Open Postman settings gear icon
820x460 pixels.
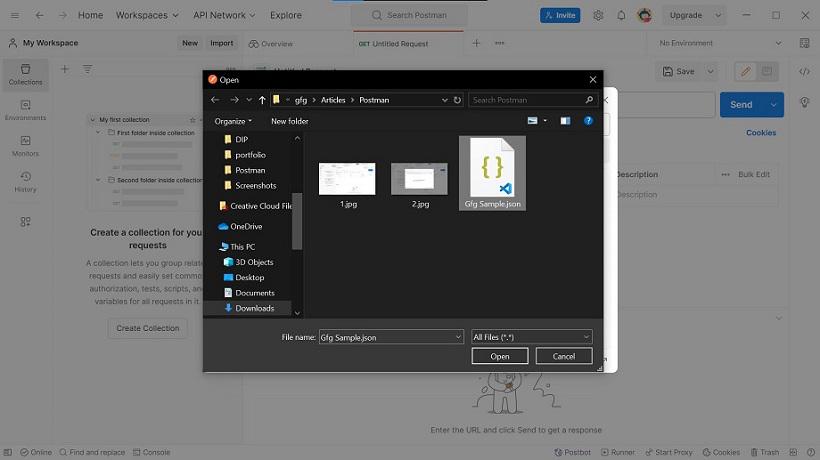click(x=598, y=16)
